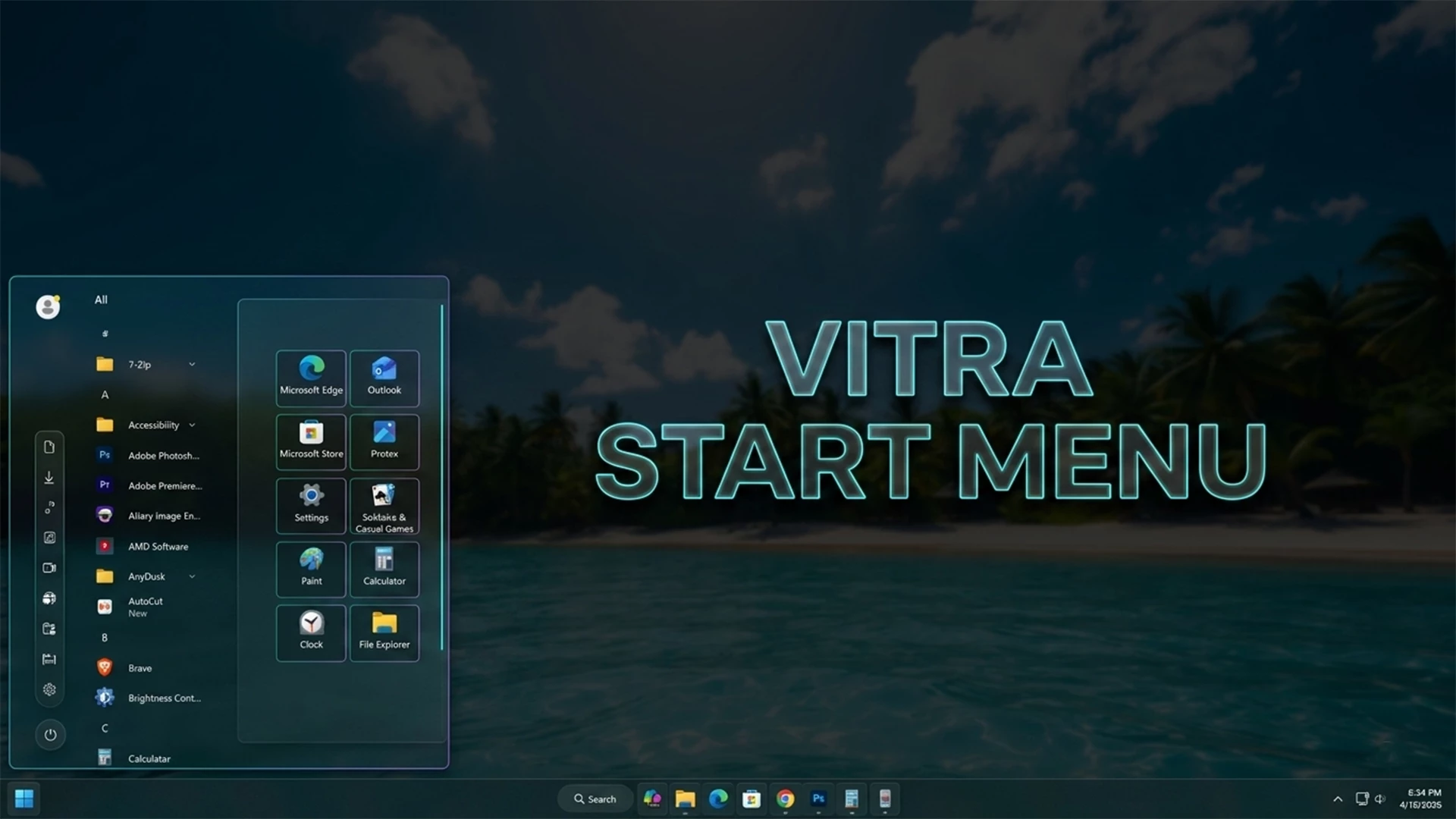This screenshot has height=819, width=1456.
Task: Start Solitaire & Casual Games from the tiles
Action: [384, 505]
